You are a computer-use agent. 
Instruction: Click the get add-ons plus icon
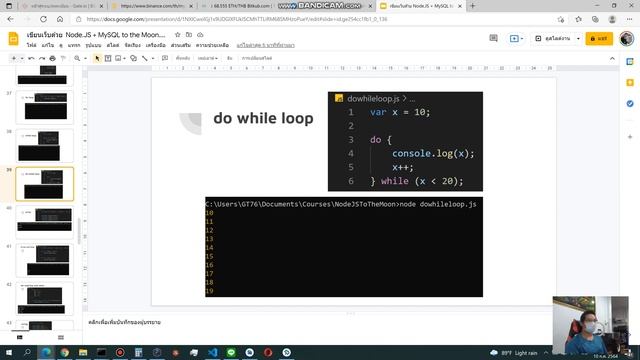(x=630, y=137)
